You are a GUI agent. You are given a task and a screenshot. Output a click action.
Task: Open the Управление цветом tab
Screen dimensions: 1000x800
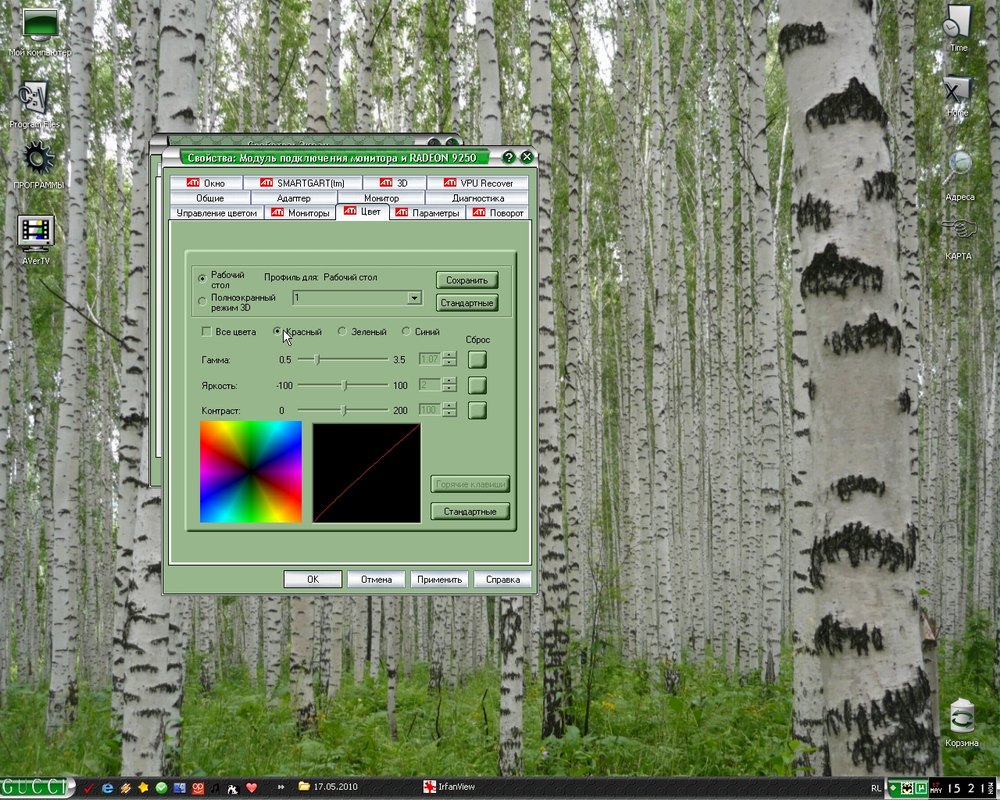(x=216, y=213)
